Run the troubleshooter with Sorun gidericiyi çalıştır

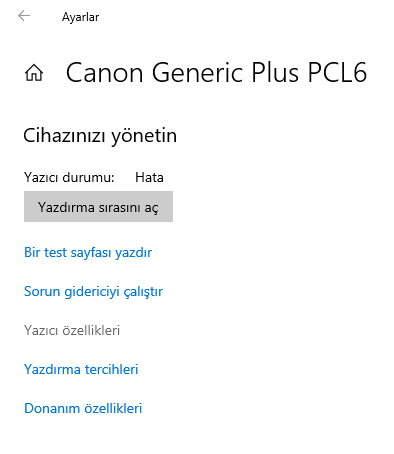pyautogui.click(x=93, y=292)
